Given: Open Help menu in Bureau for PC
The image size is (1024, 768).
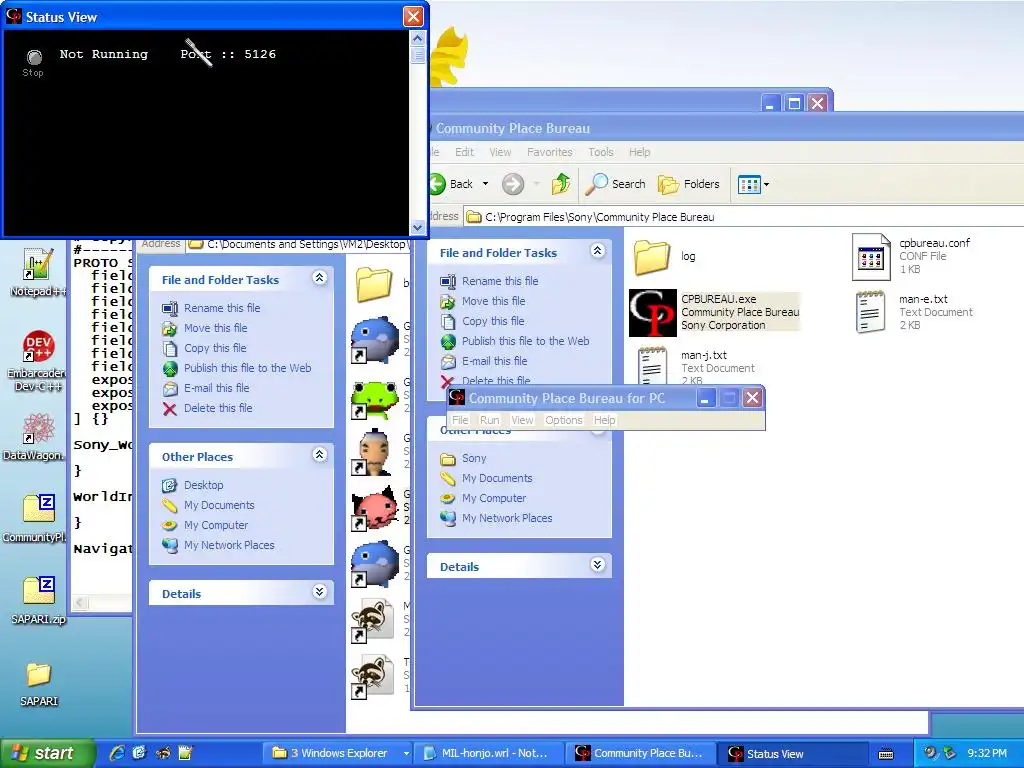Looking at the screenshot, I should tap(604, 420).
